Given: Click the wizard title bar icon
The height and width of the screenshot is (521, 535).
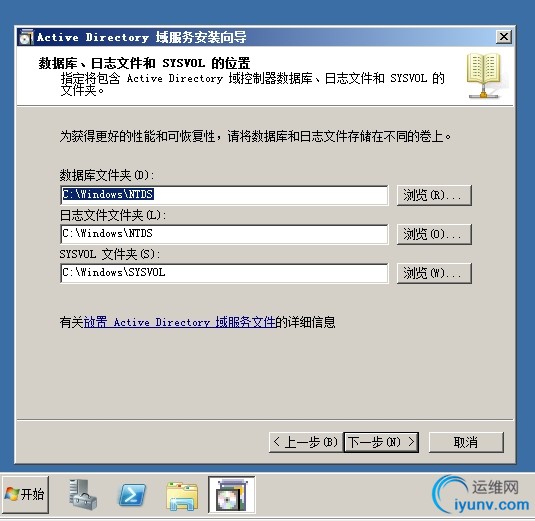Looking at the screenshot, I should (x=26, y=37).
